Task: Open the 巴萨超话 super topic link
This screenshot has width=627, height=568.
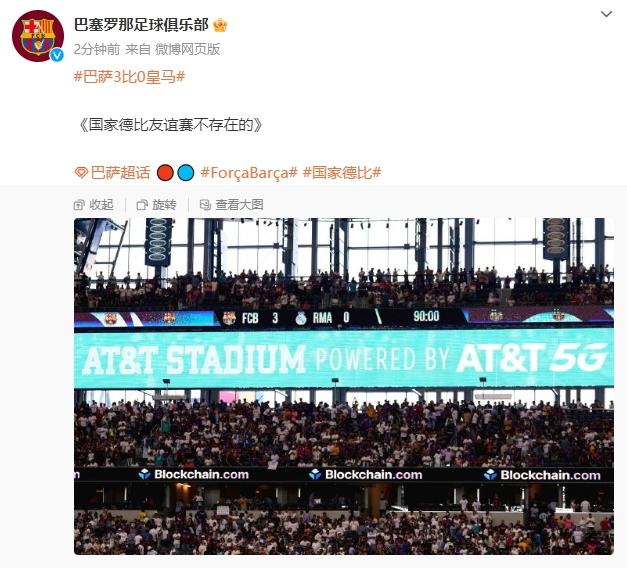Action: click(120, 172)
